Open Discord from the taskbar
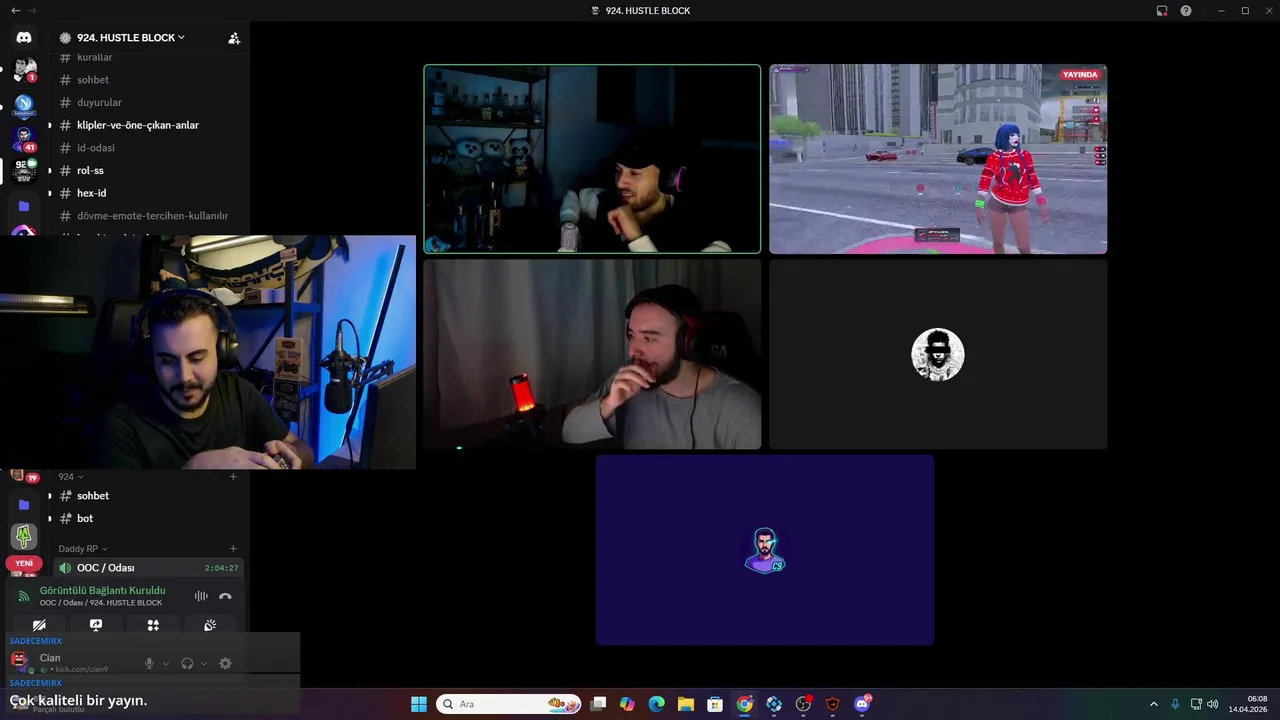The width and height of the screenshot is (1280, 720). point(863,704)
